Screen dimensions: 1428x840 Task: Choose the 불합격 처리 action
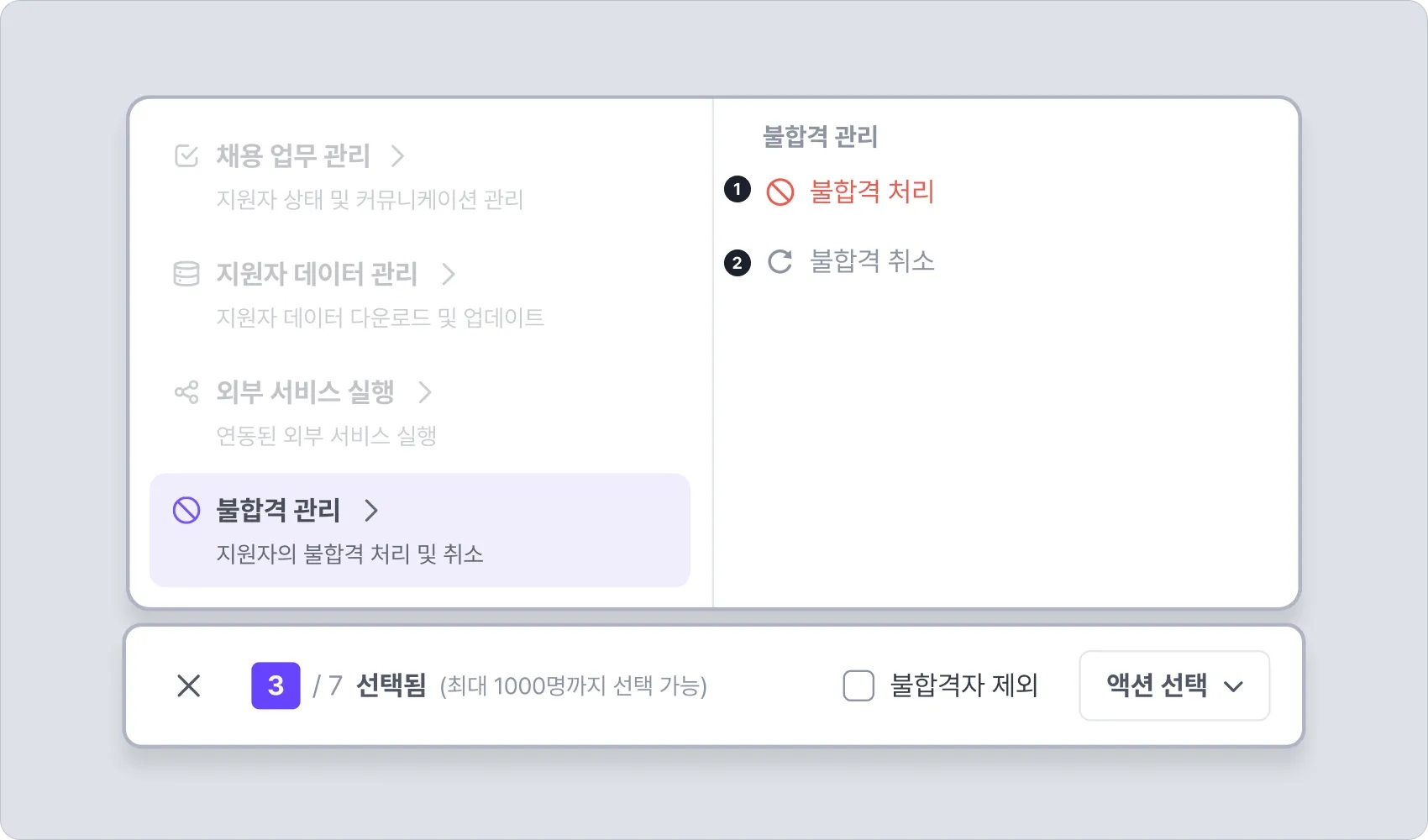click(872, 192)
